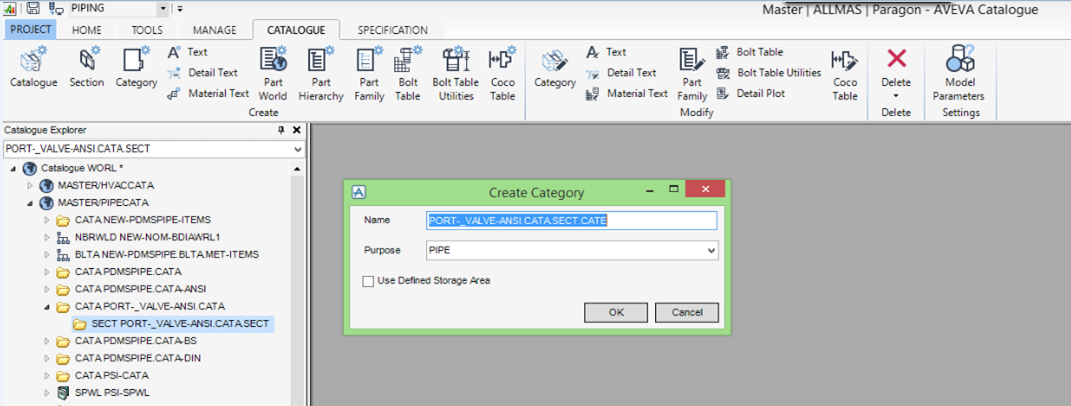
Task: Collapse the MASTER/PIPECATA node
Action: point(30,203)
